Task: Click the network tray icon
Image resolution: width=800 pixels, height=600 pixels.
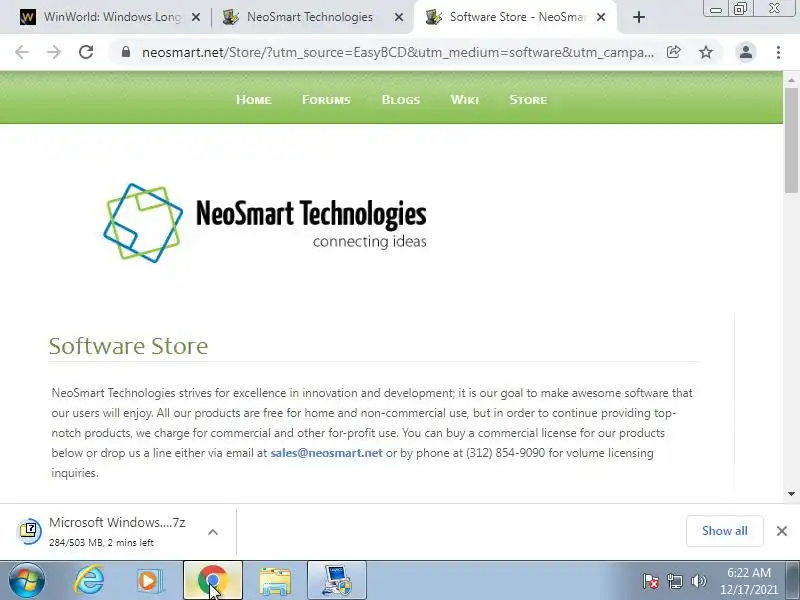Action: pyautogui.click(x=674, y=581)
